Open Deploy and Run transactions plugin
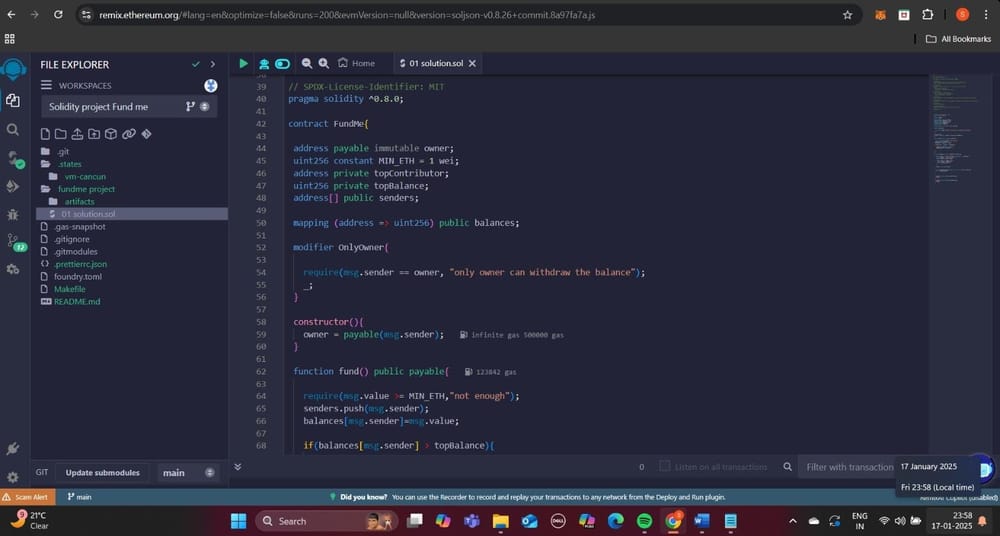The width and height of the screenshot is (1000, 536). [13, 186]
